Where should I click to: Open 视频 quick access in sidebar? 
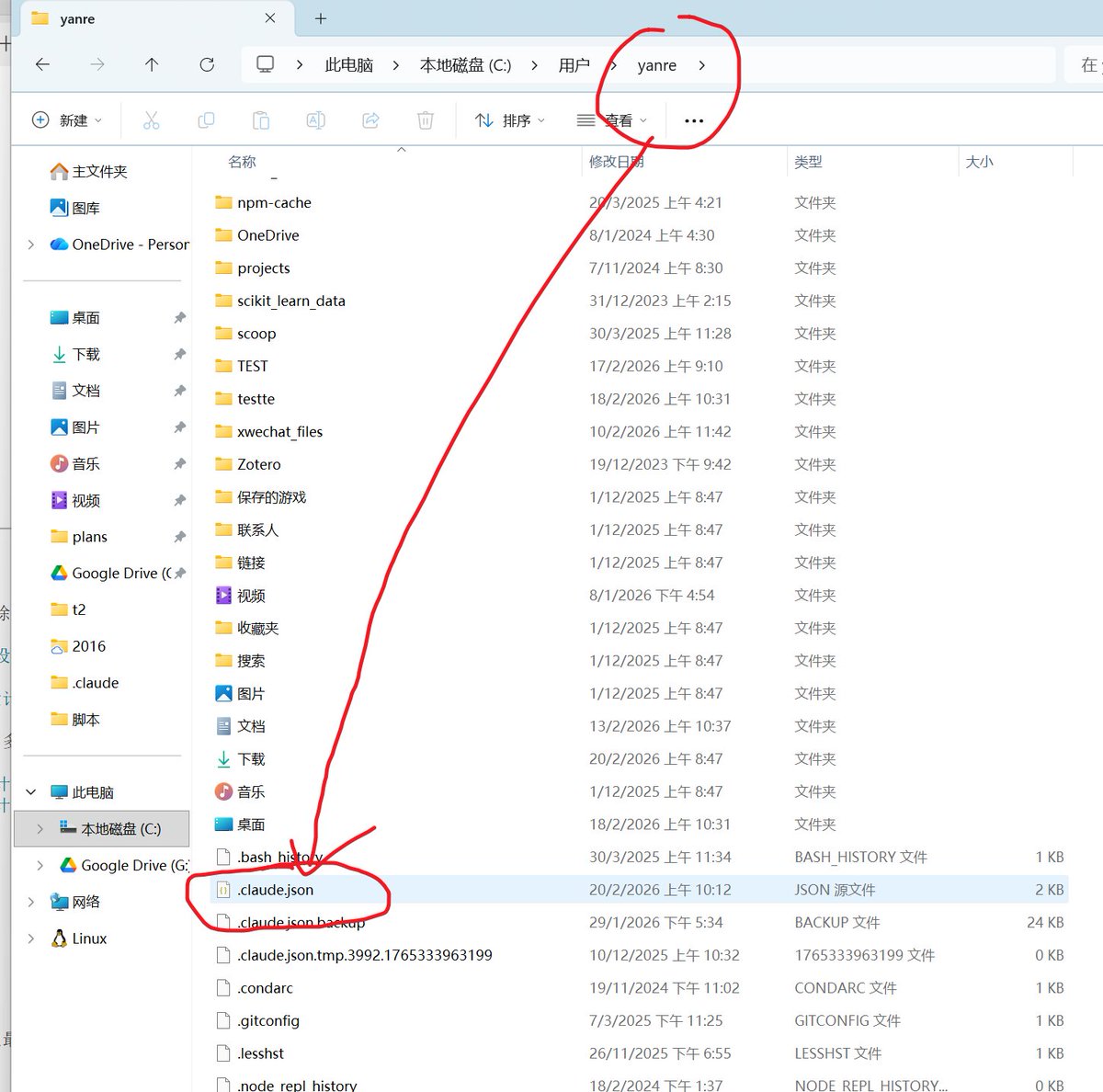[x=75, y=501]
